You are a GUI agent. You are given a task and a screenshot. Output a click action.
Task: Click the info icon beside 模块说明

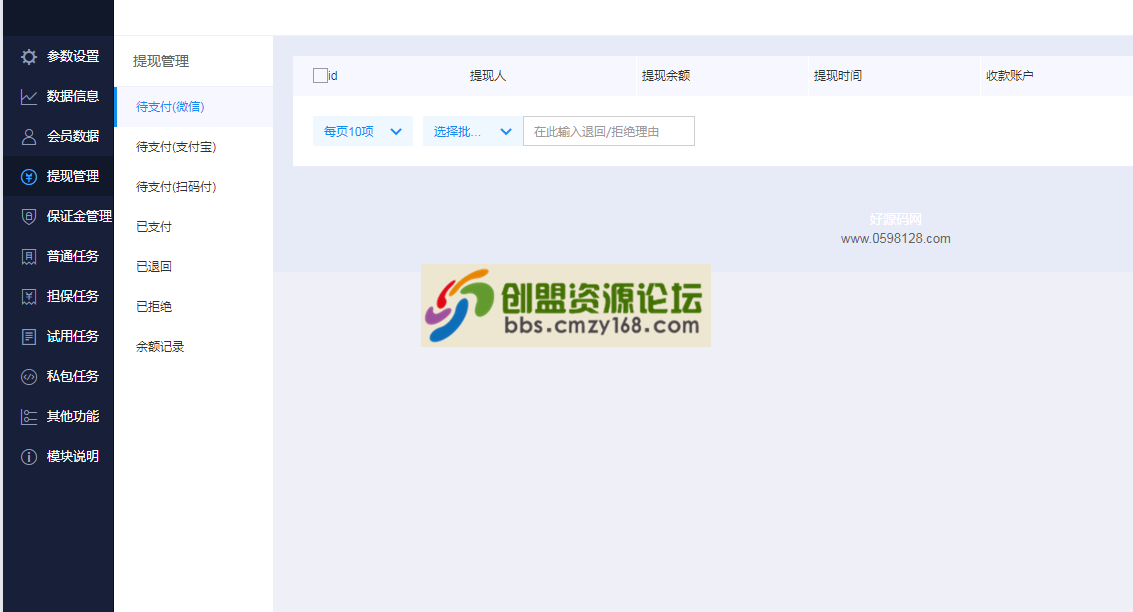[29, 457]
